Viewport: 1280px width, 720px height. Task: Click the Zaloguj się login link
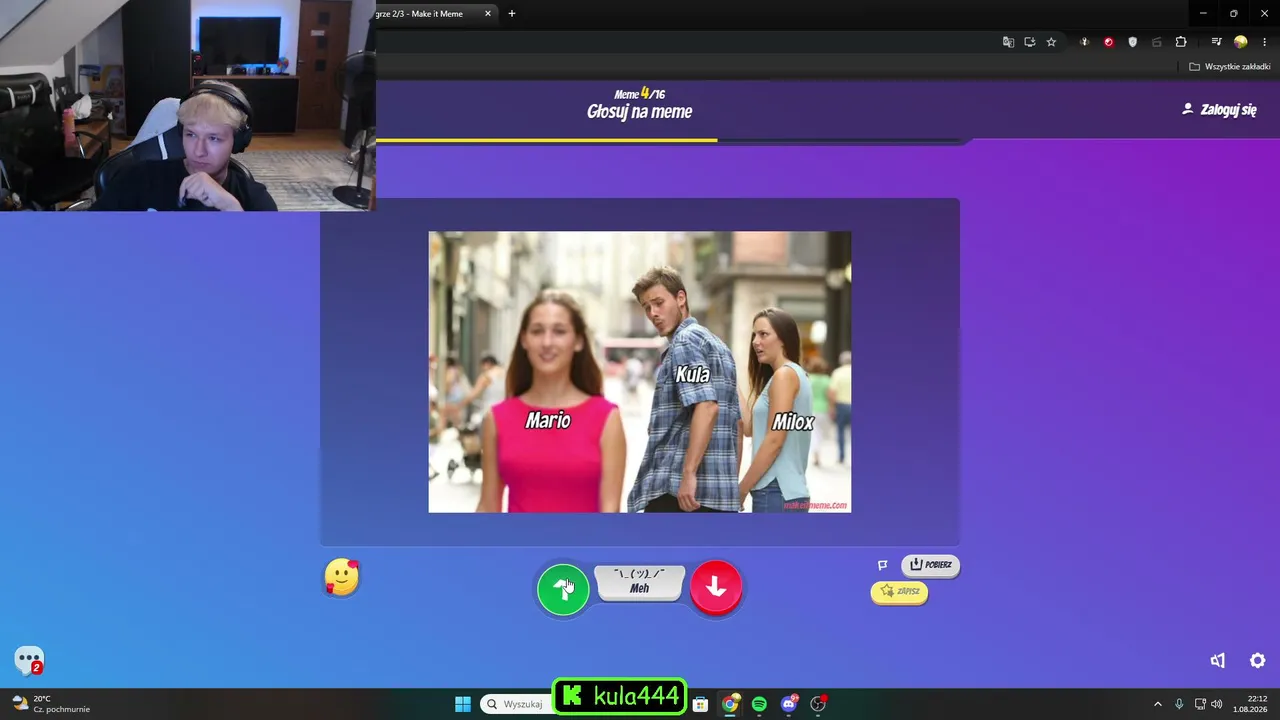1219,110
